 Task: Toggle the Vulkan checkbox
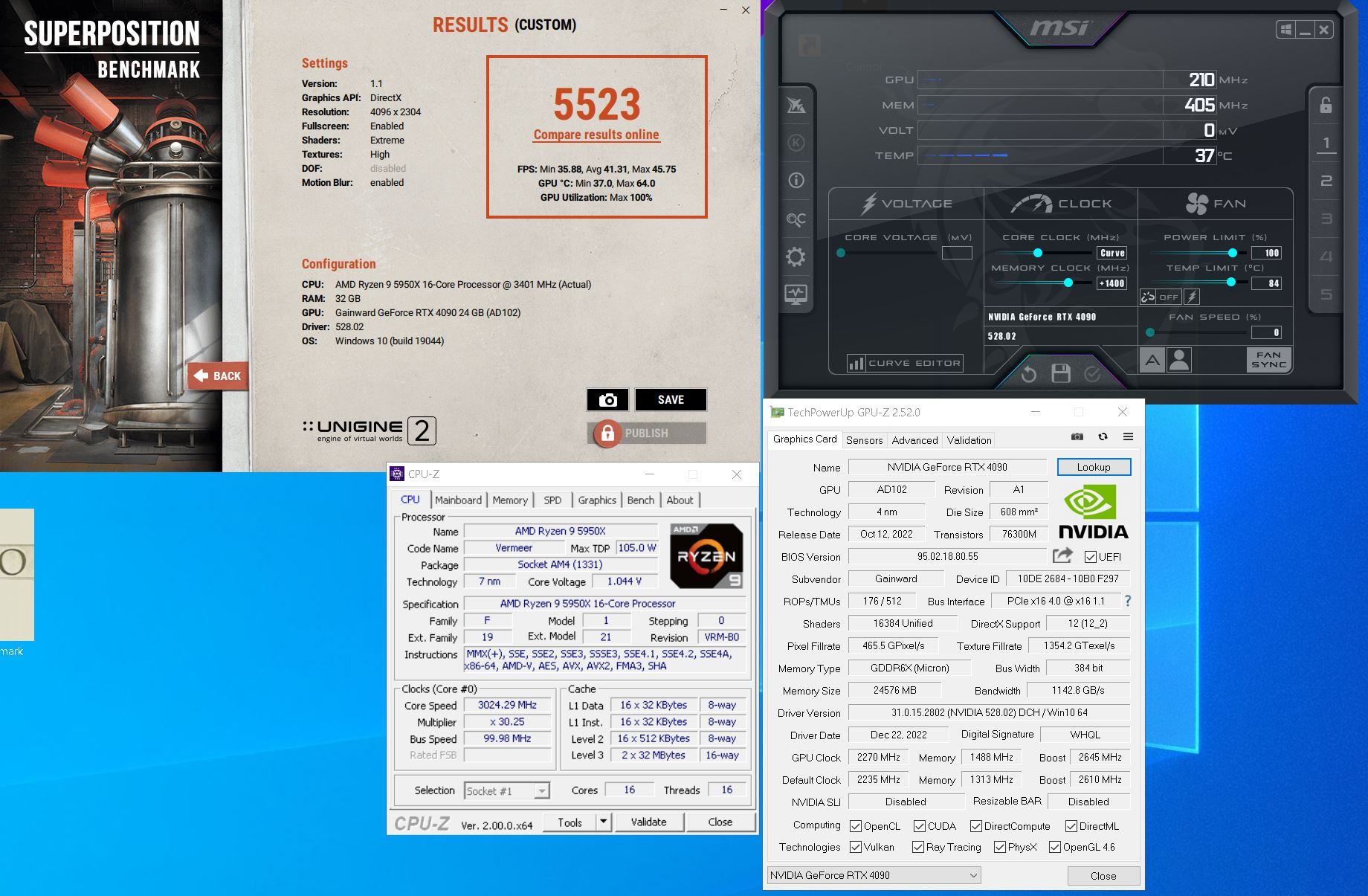856,847
